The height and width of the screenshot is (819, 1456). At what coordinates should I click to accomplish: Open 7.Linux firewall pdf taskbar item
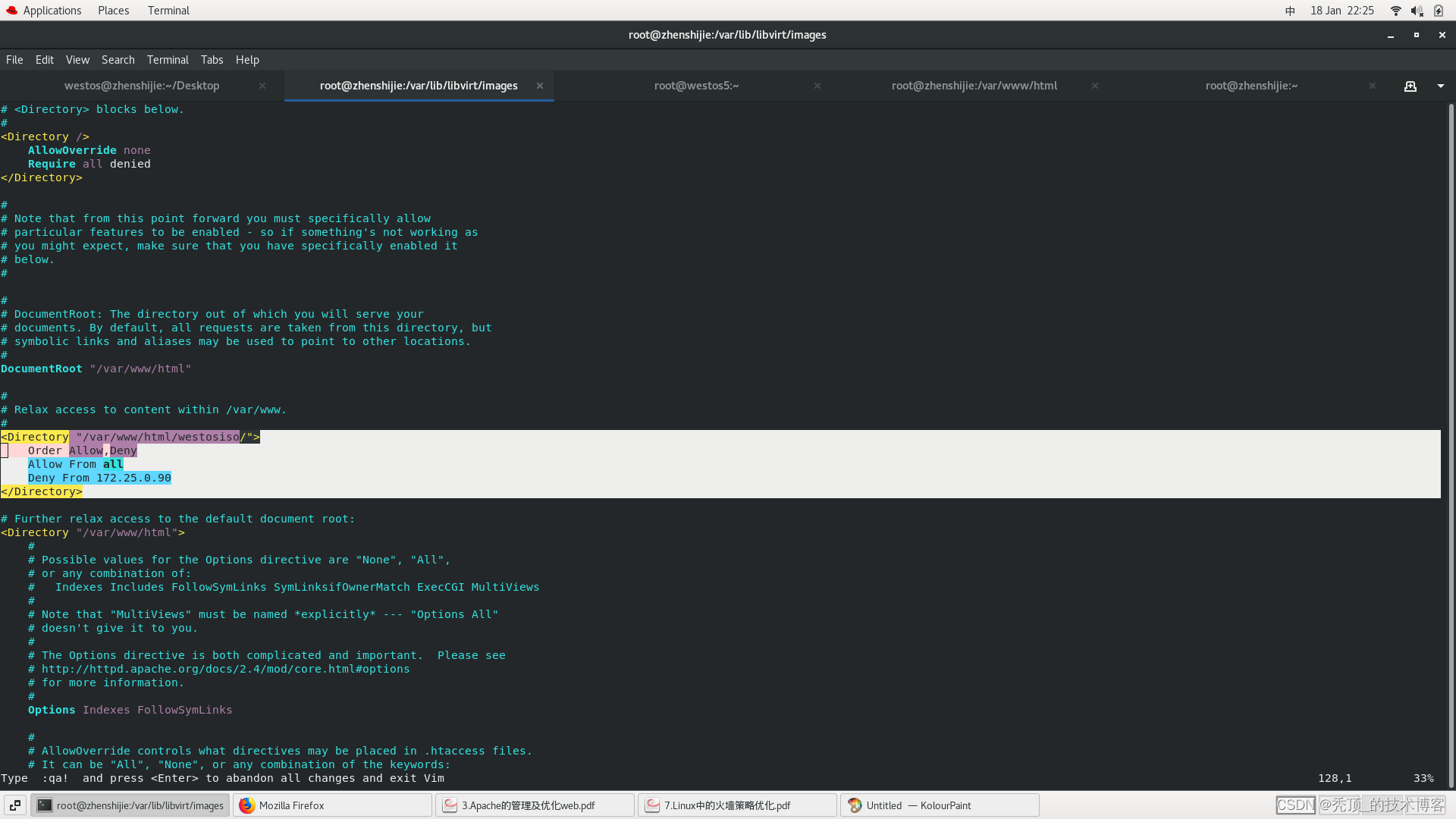[737, 805]
